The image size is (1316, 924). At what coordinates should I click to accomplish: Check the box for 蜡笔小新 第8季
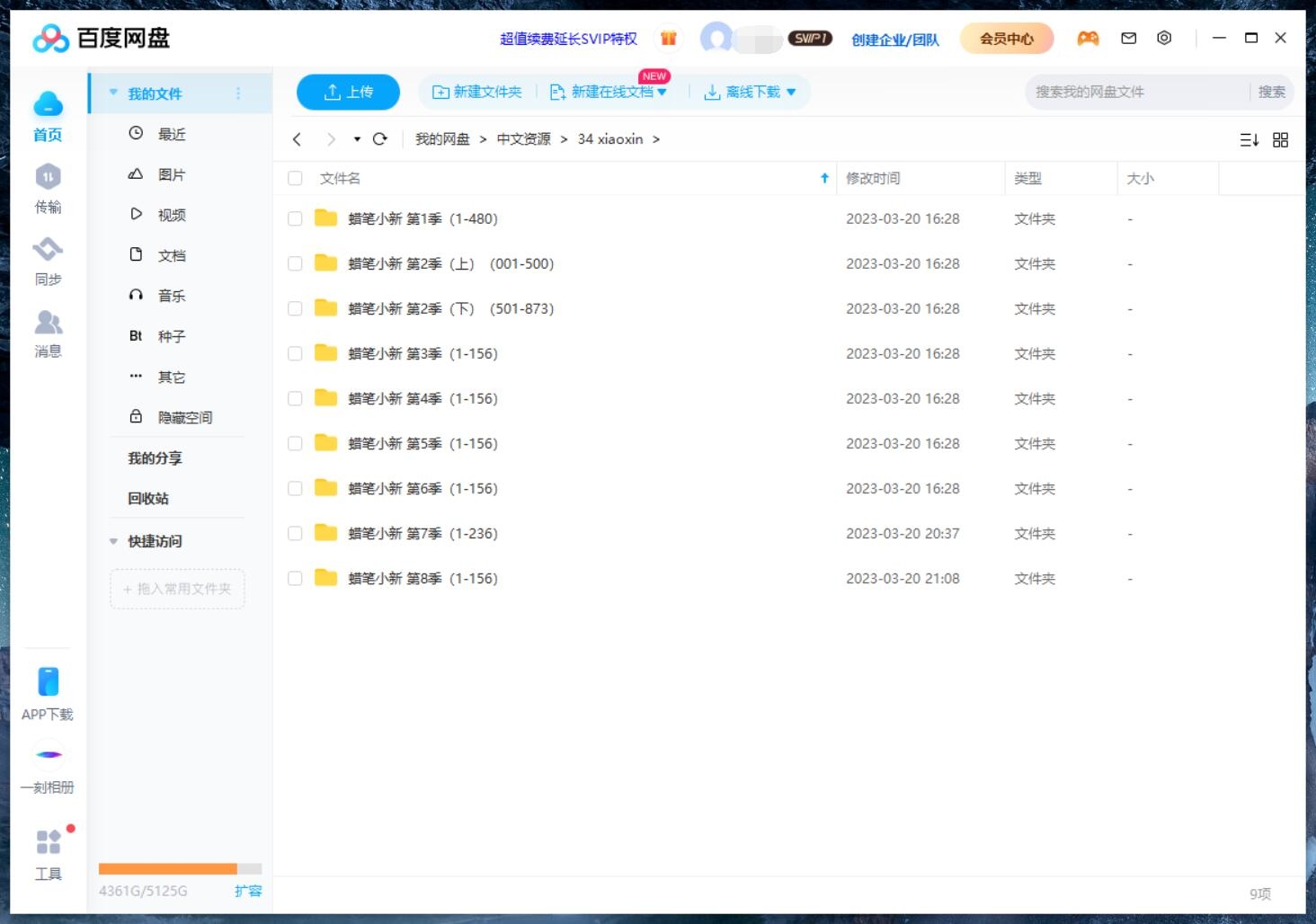295,578
